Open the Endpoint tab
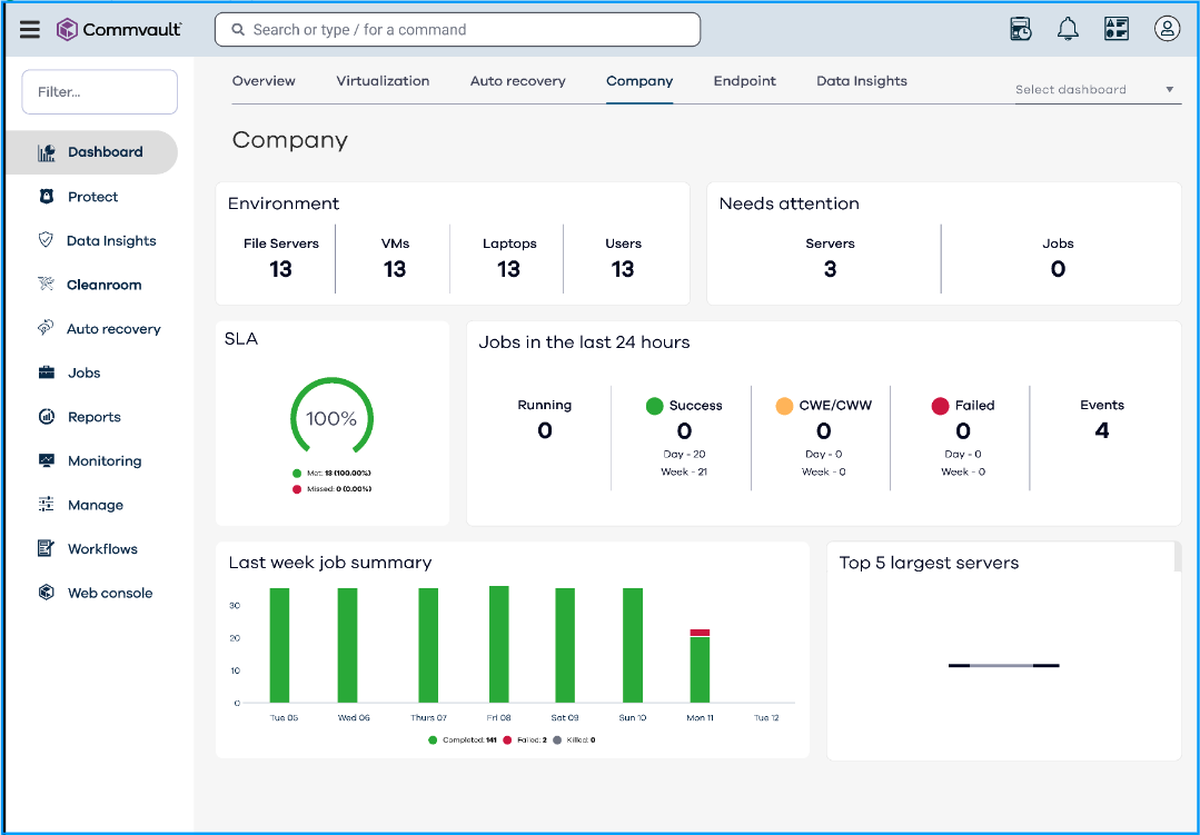1200x835 pixels. (x=744, y=81)
